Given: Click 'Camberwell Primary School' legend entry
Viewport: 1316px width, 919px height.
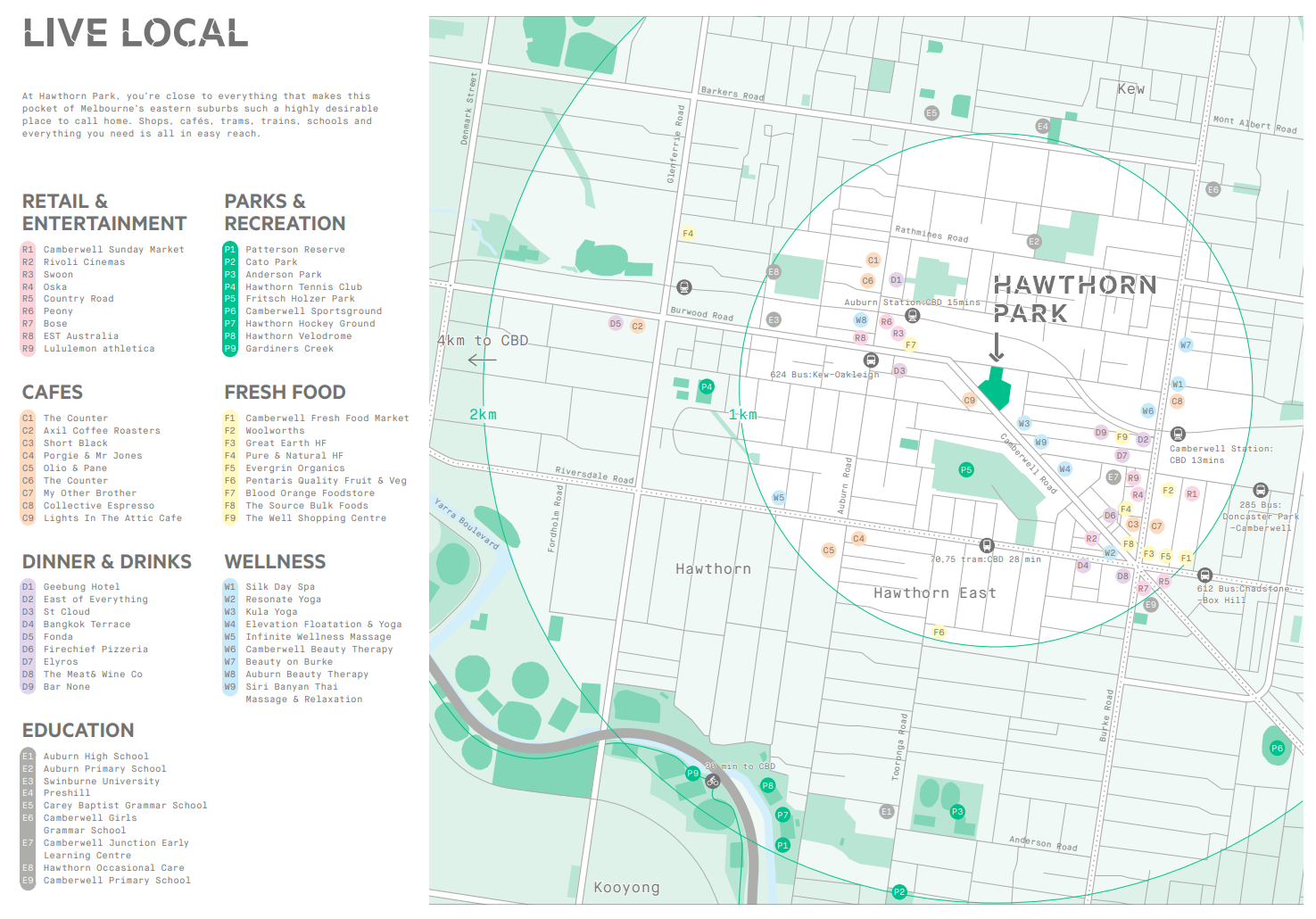Looking at the screenshot, I should coord(117,881).
